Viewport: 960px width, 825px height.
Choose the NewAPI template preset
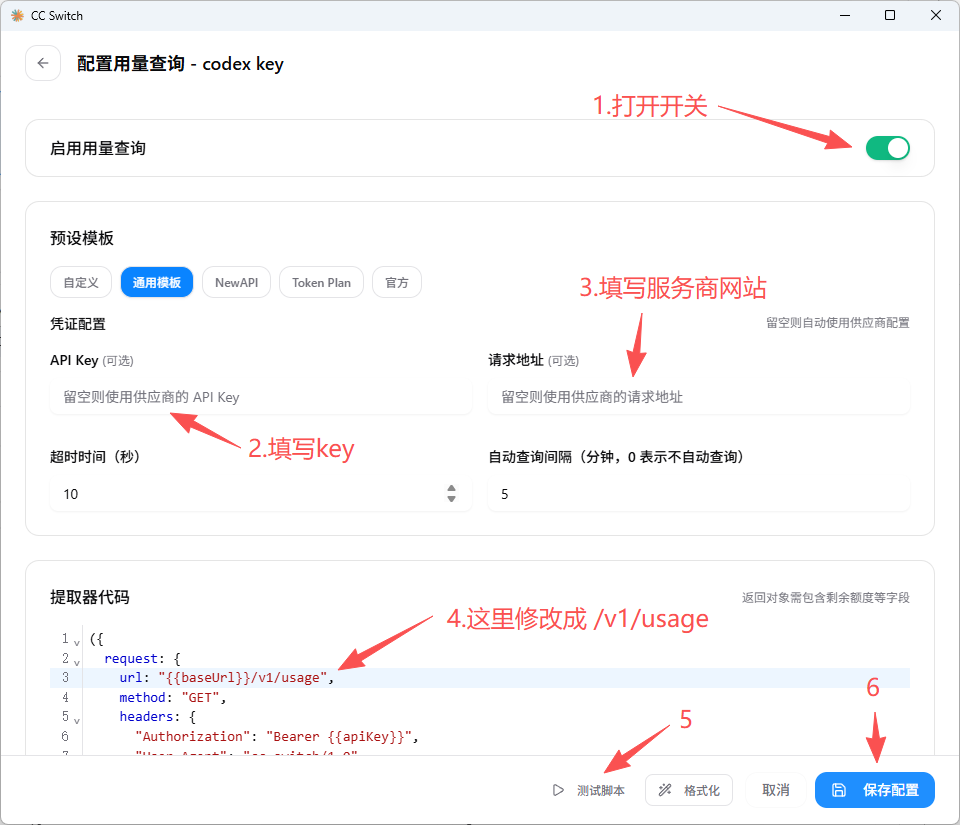click(236, 282)
